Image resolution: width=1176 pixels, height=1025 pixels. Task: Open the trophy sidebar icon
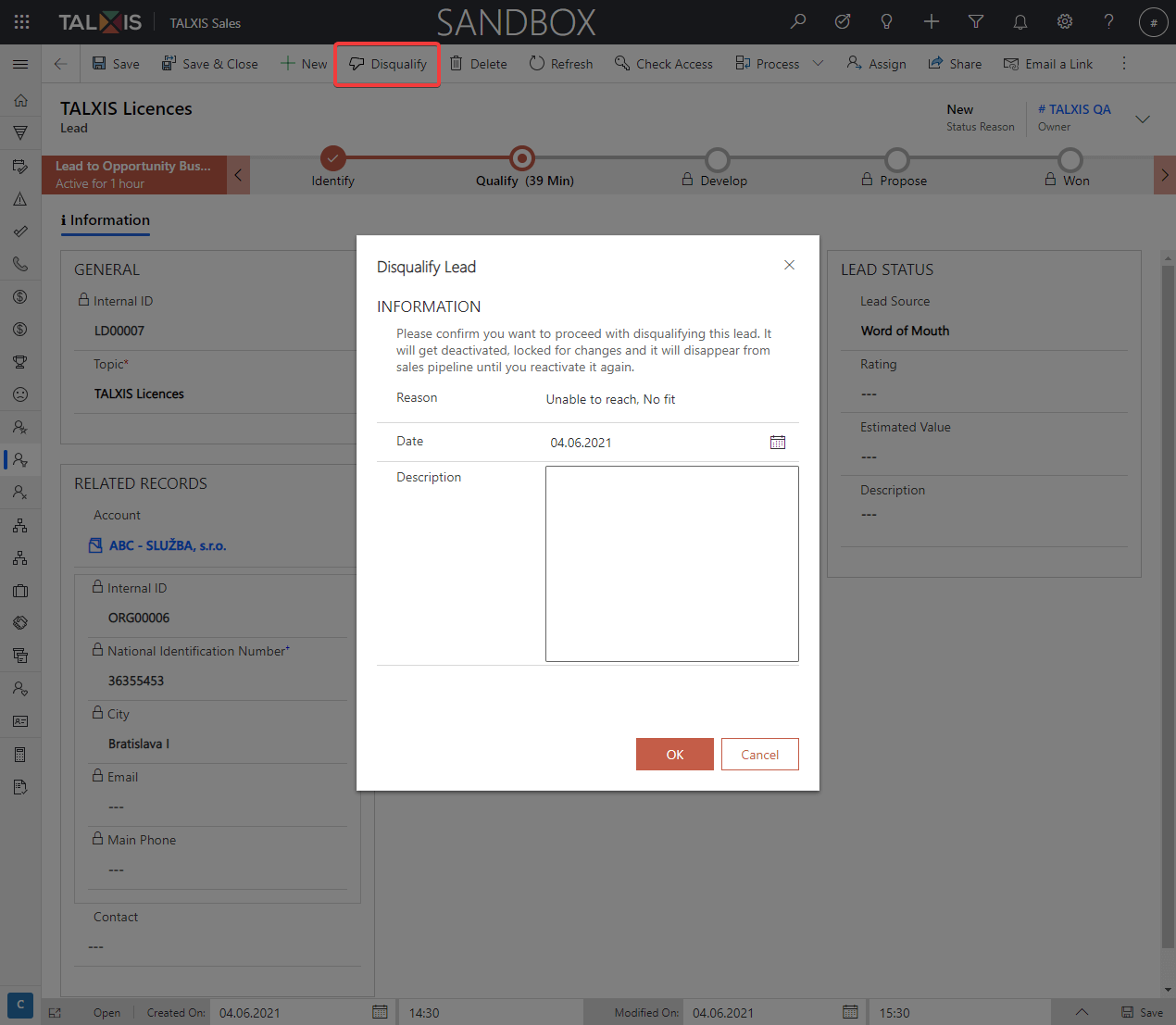(x=20, y=362)
